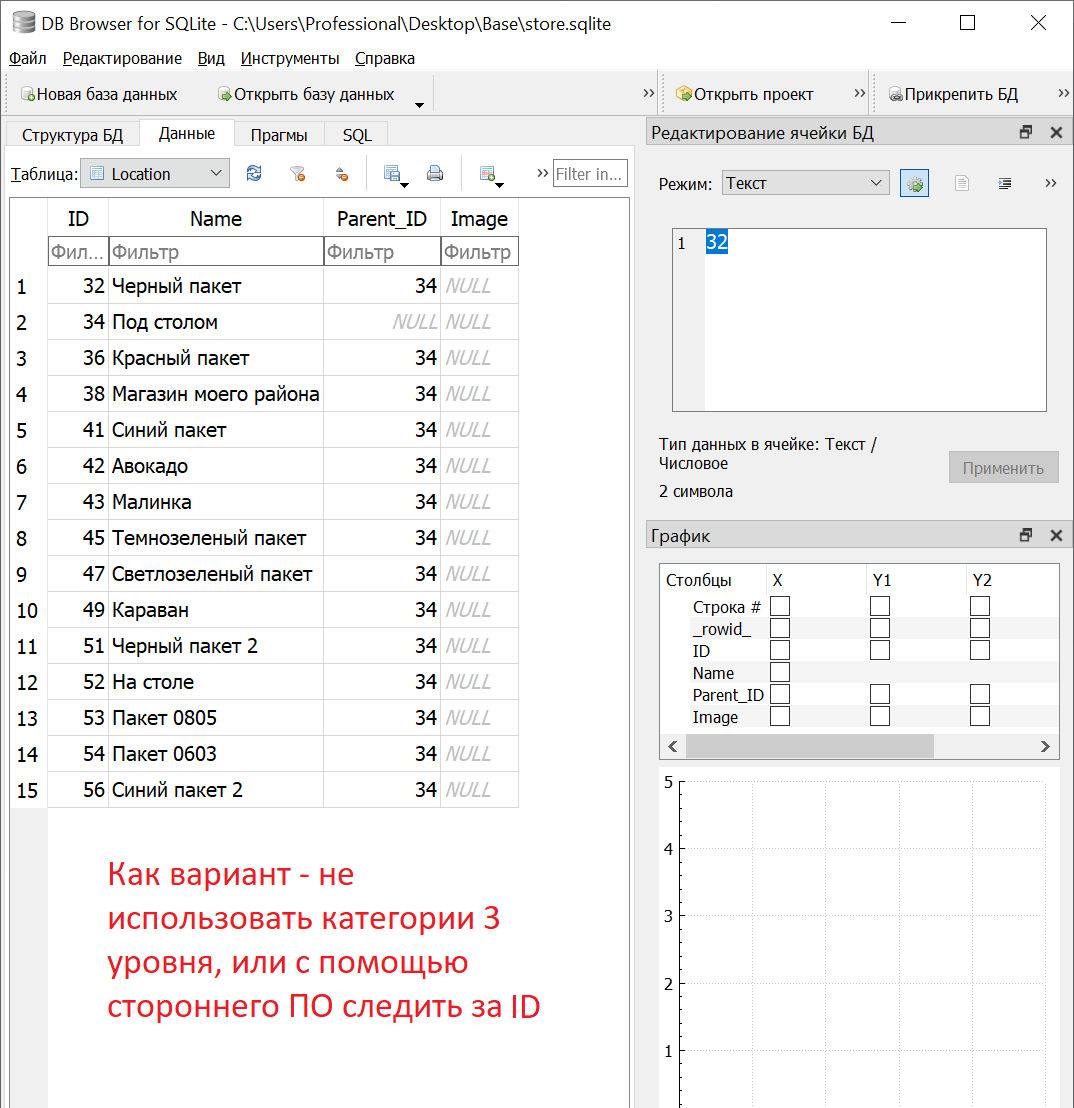Viewport: 1074px width, 1108px height.
Task: Print the table data
Action: coord(435,173)
